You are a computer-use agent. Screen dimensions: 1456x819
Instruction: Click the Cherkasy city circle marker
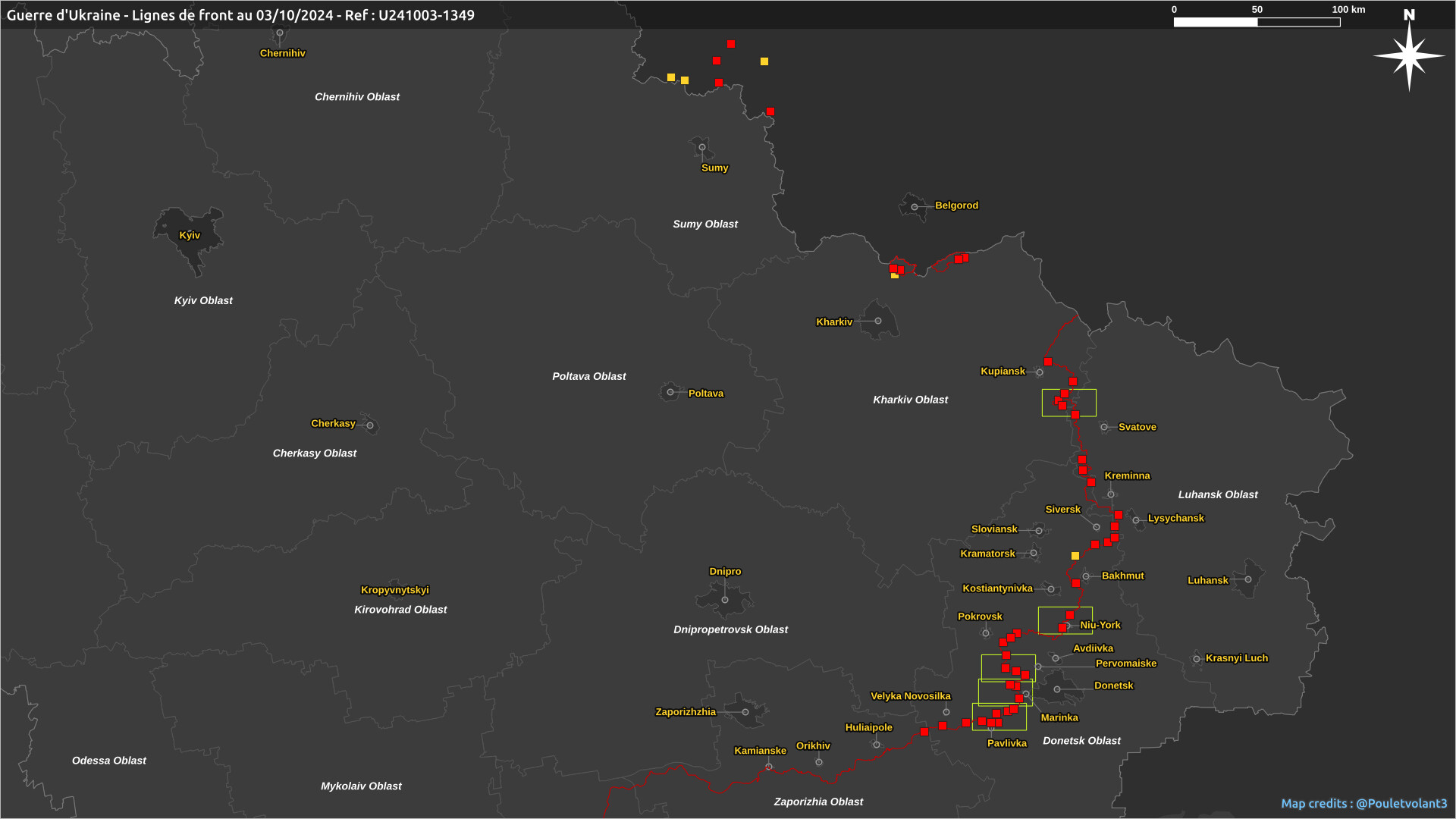click(370, 425)
